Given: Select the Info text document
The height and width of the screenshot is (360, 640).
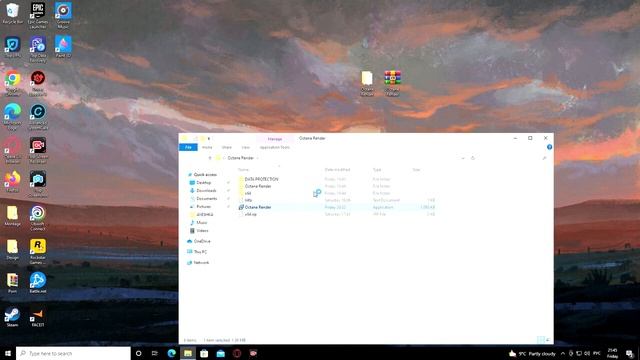Looking at the screenshot, I should pos(248,200).
